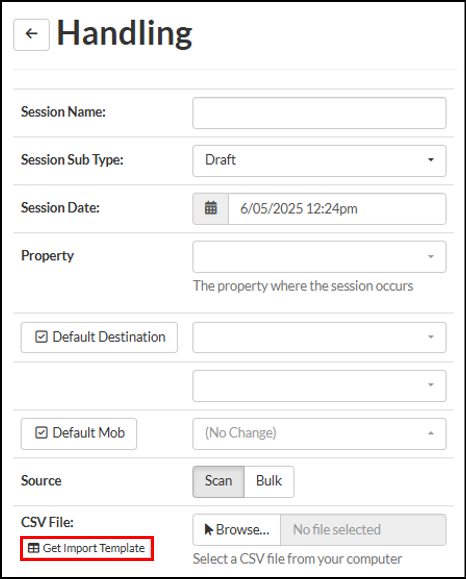This screenshot has height=579, width=466.
Task: Open the Session Sub Type Draft dropdown
Action: (319, 161)
